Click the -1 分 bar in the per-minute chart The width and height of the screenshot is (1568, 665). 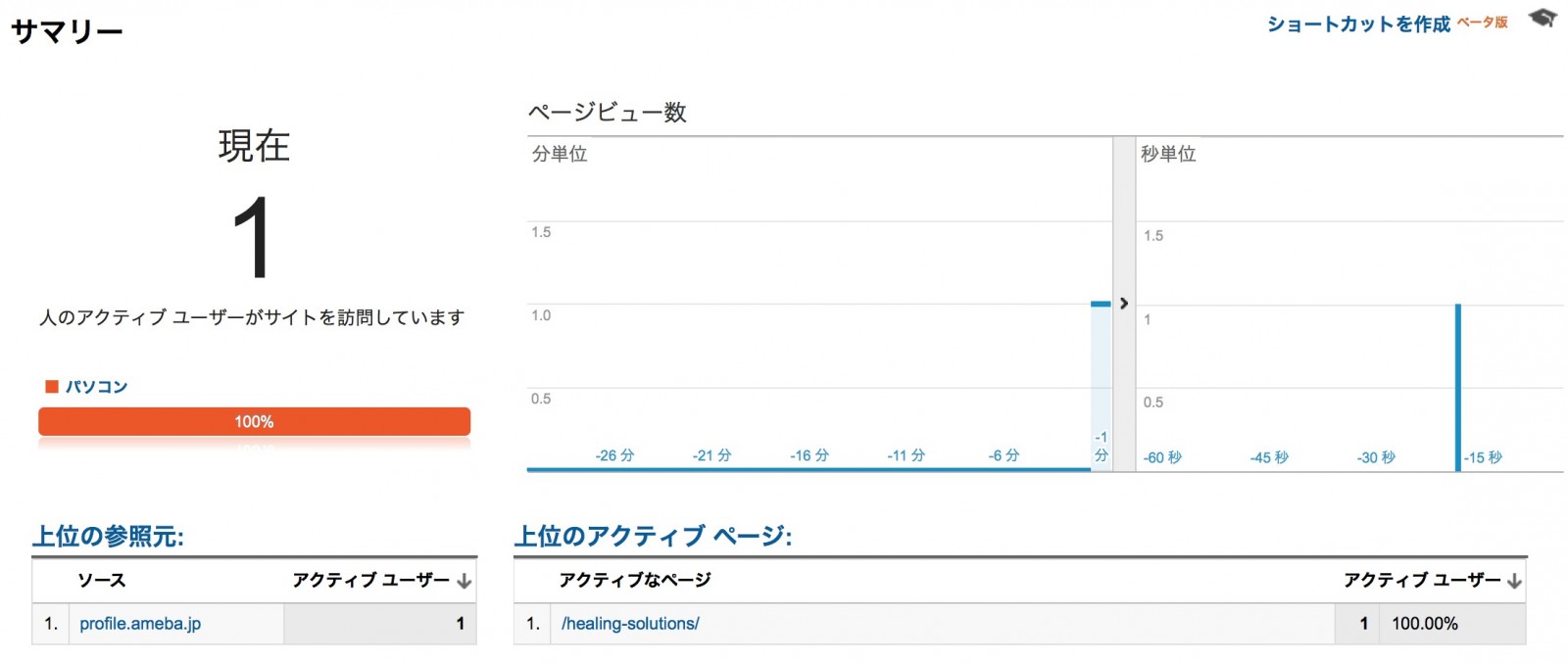click(1101, 387)
